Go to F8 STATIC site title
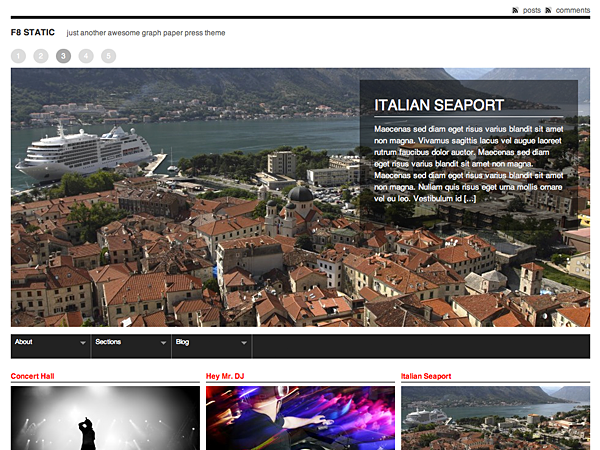Image resolution: width=600 pixels, height=450 pixels. pos(33,33)
